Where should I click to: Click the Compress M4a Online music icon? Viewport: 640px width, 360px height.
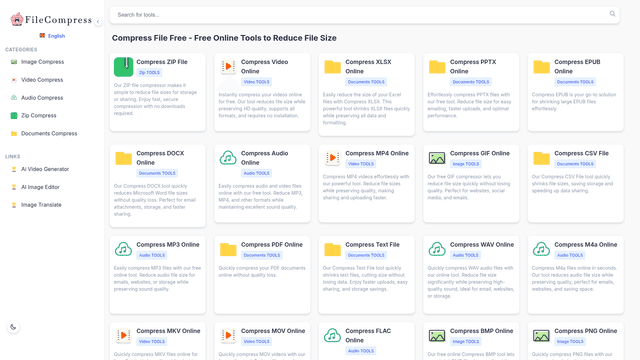[542, 249]
